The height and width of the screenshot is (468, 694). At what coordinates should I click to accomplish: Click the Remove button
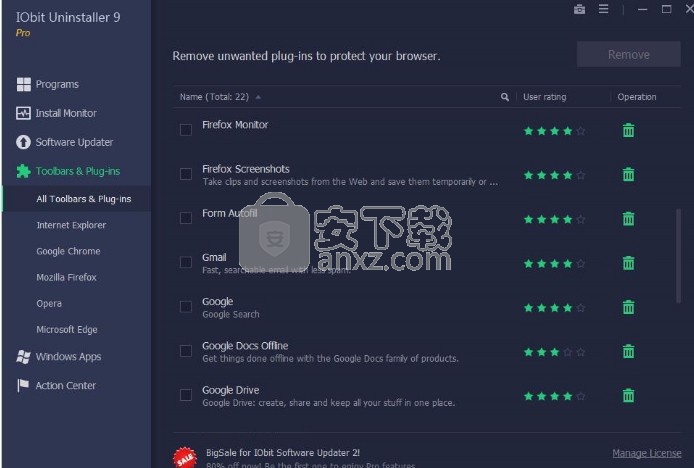pyautogui.click(x=628, y=54)
